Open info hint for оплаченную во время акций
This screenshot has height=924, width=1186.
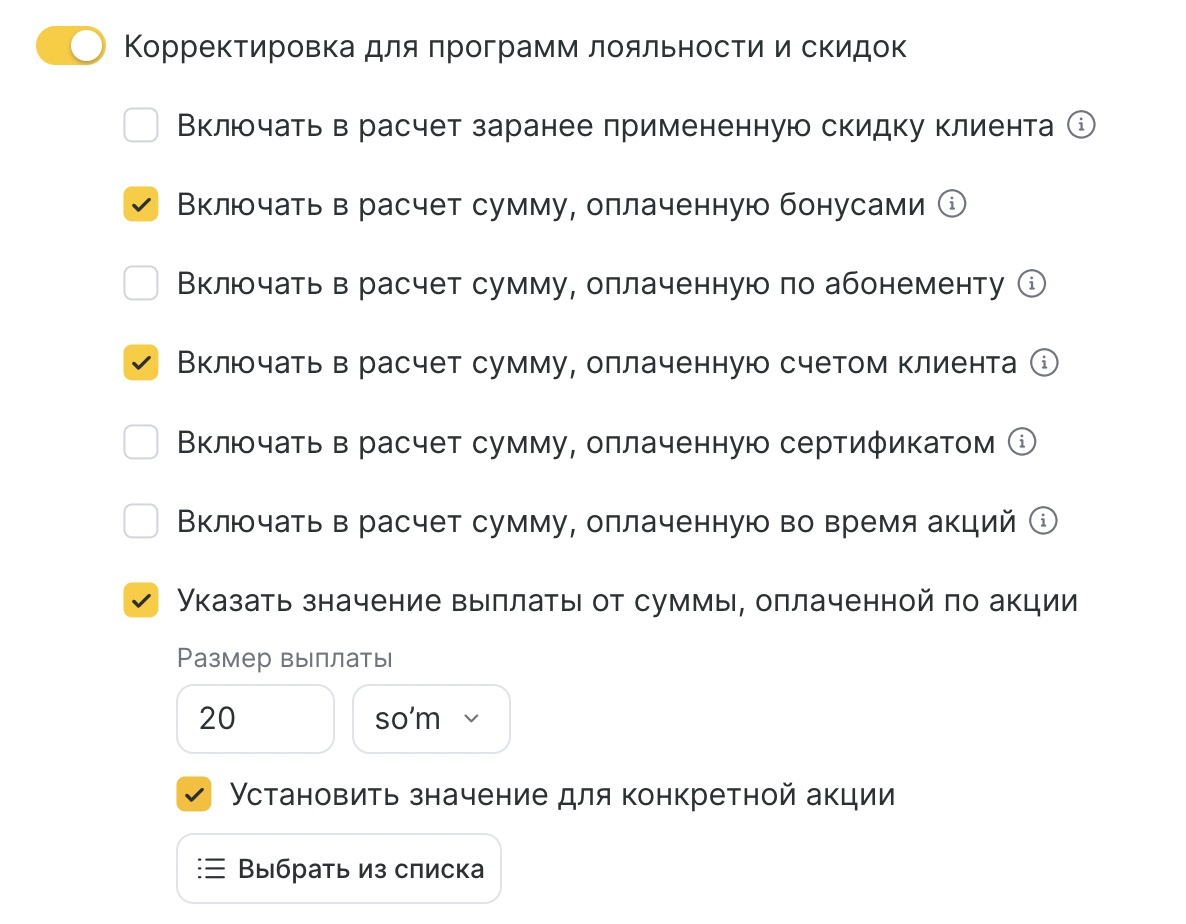pos(1044,521)
